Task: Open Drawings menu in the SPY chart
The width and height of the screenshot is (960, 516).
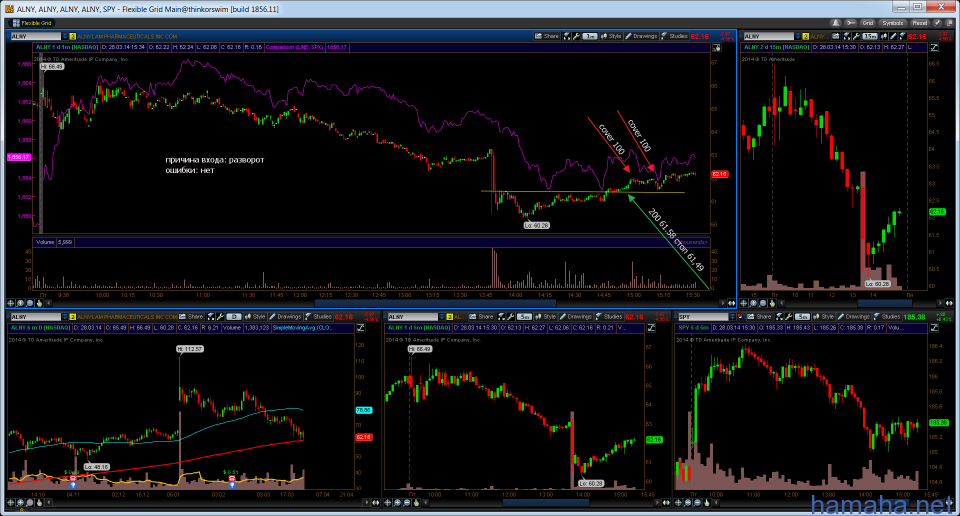Action: click(853, 316)
